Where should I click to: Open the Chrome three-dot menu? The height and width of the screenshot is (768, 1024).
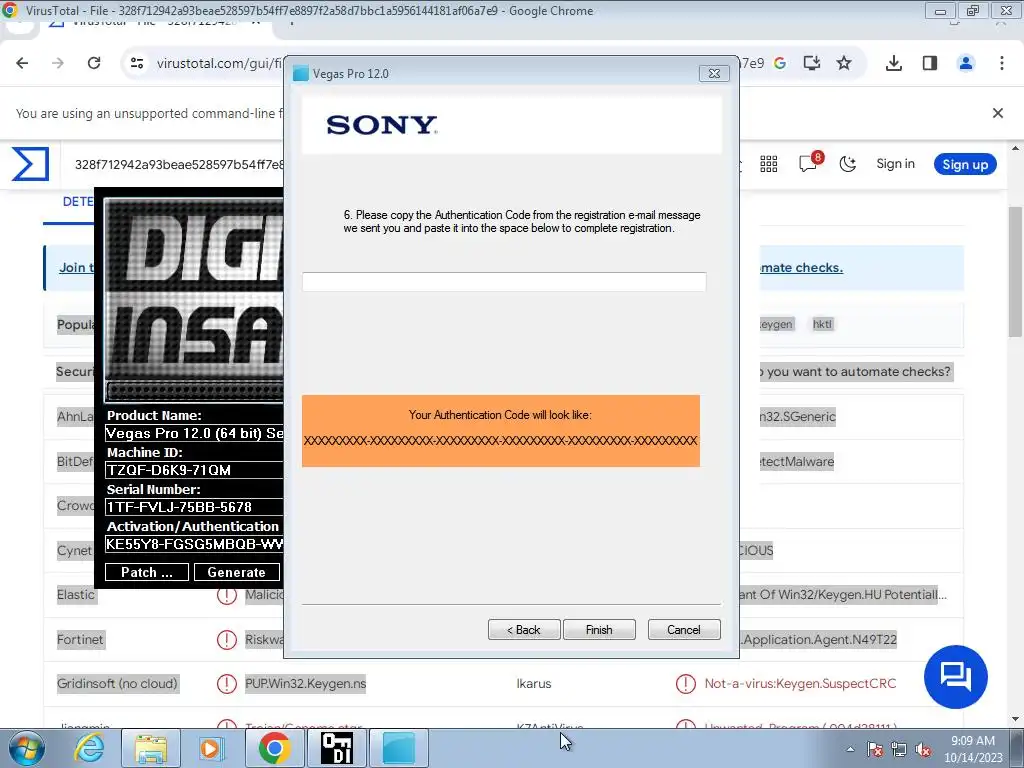click(x=1001, y=63)
